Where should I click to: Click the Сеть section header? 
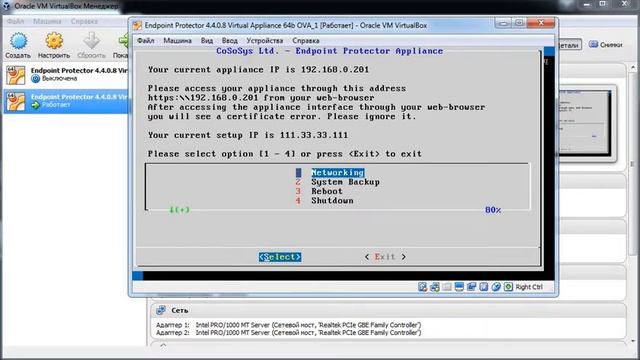[x=388, y=310]
